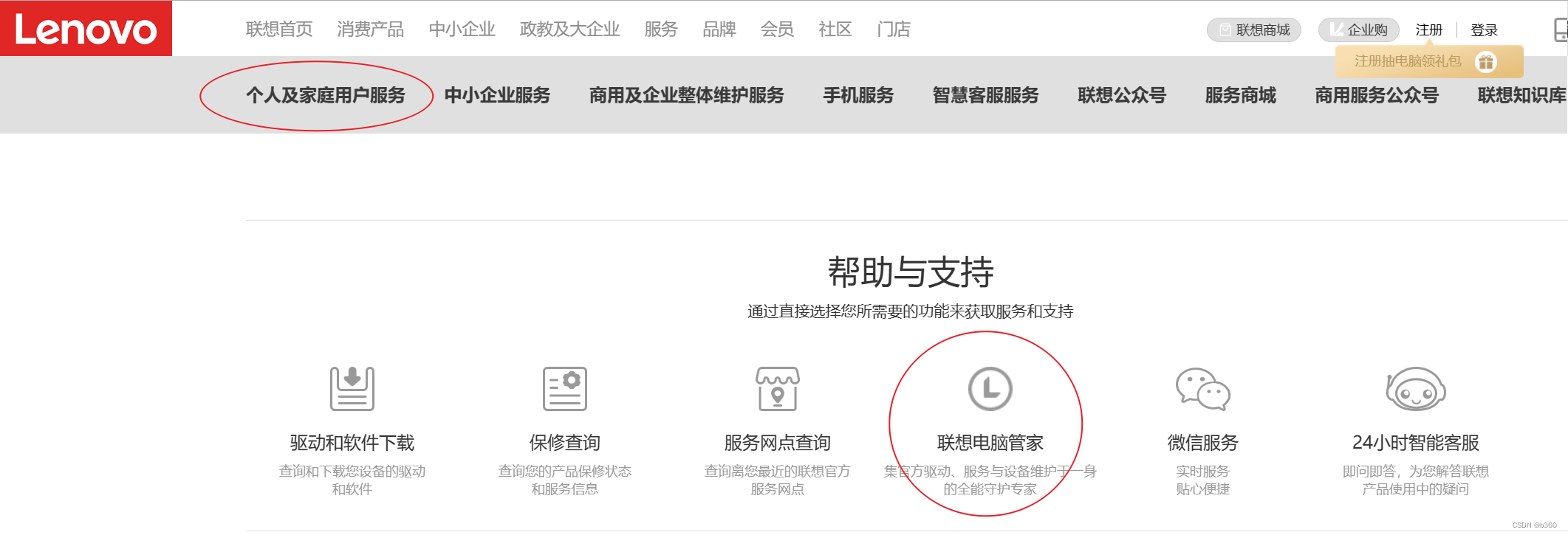Go to 服务 in top navigation
1568x535 pixels.
pyautogui.click(x=661, y=29)
